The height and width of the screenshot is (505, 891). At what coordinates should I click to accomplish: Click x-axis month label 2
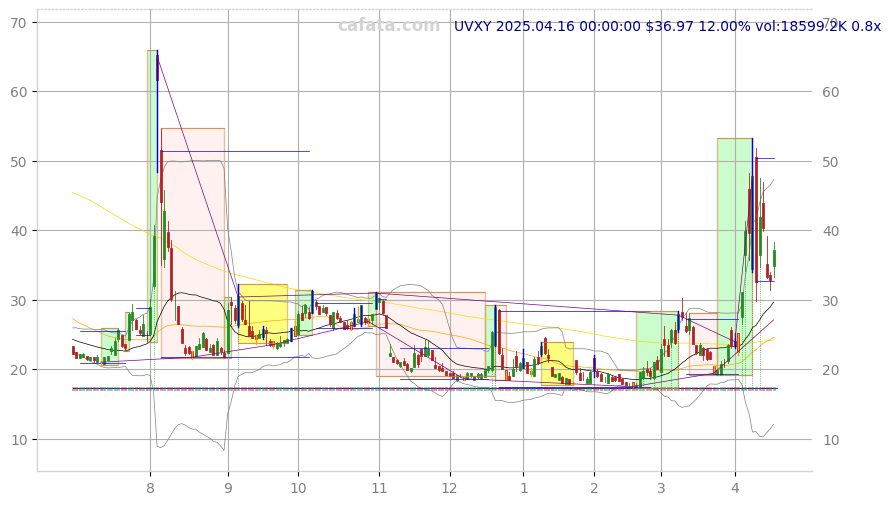click(x=594, y=488)
